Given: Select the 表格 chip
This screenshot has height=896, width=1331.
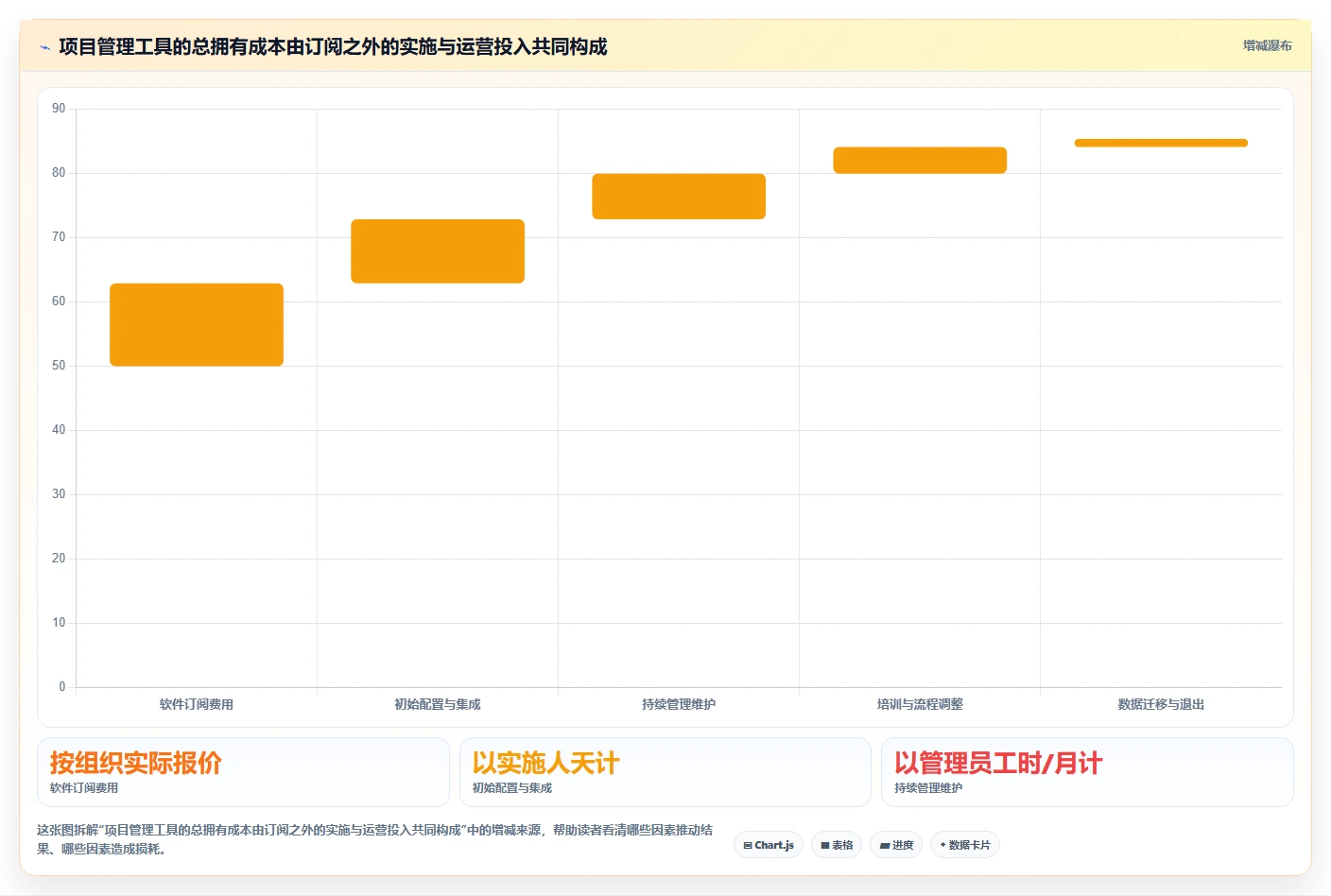Looking at the screenshot, I should click(837, 845).
